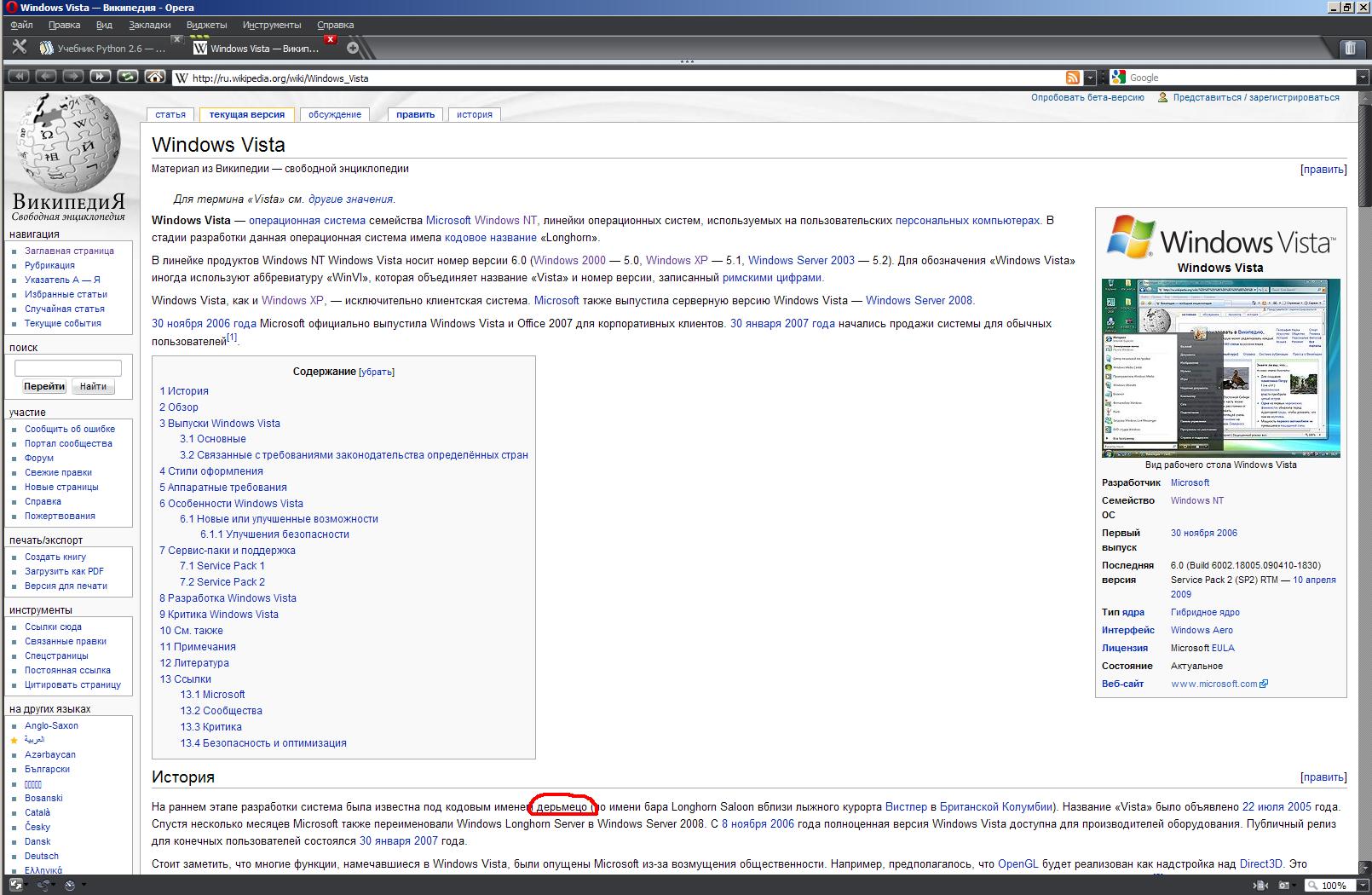
Task: Open the address bar history dropdown
Action: pos(1089,78)
